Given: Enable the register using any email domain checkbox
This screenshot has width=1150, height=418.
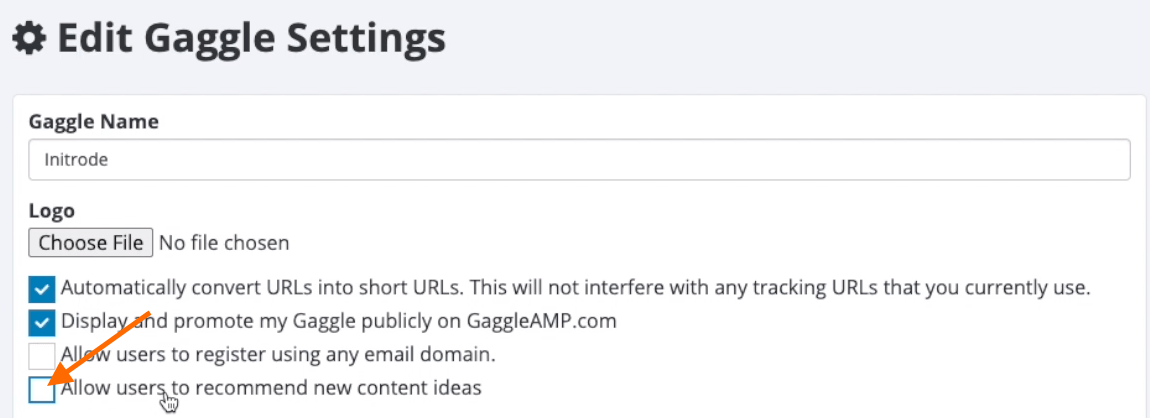Looking at the screenshot, I should point(42,356).
